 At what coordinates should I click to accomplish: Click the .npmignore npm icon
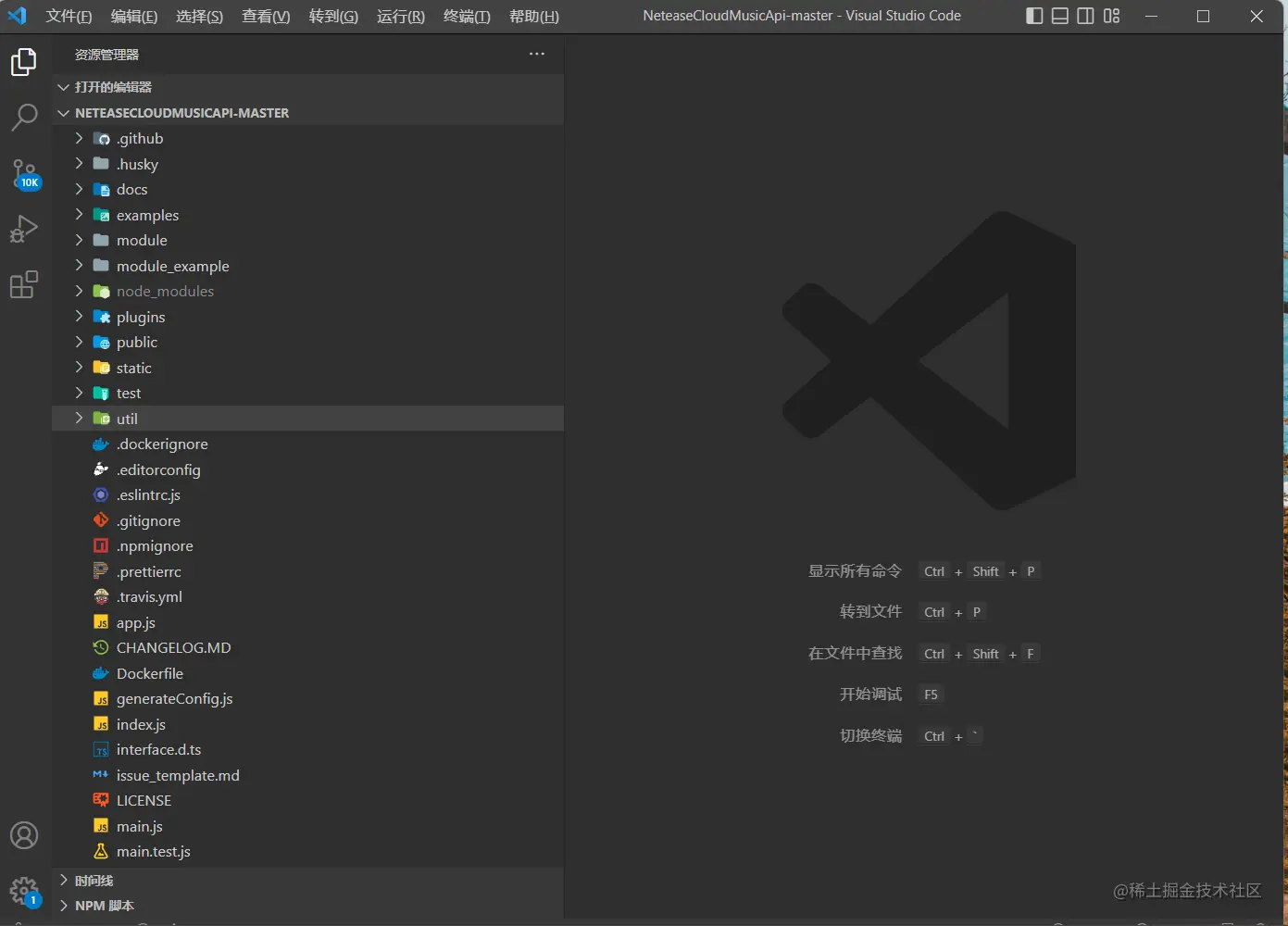101,546
